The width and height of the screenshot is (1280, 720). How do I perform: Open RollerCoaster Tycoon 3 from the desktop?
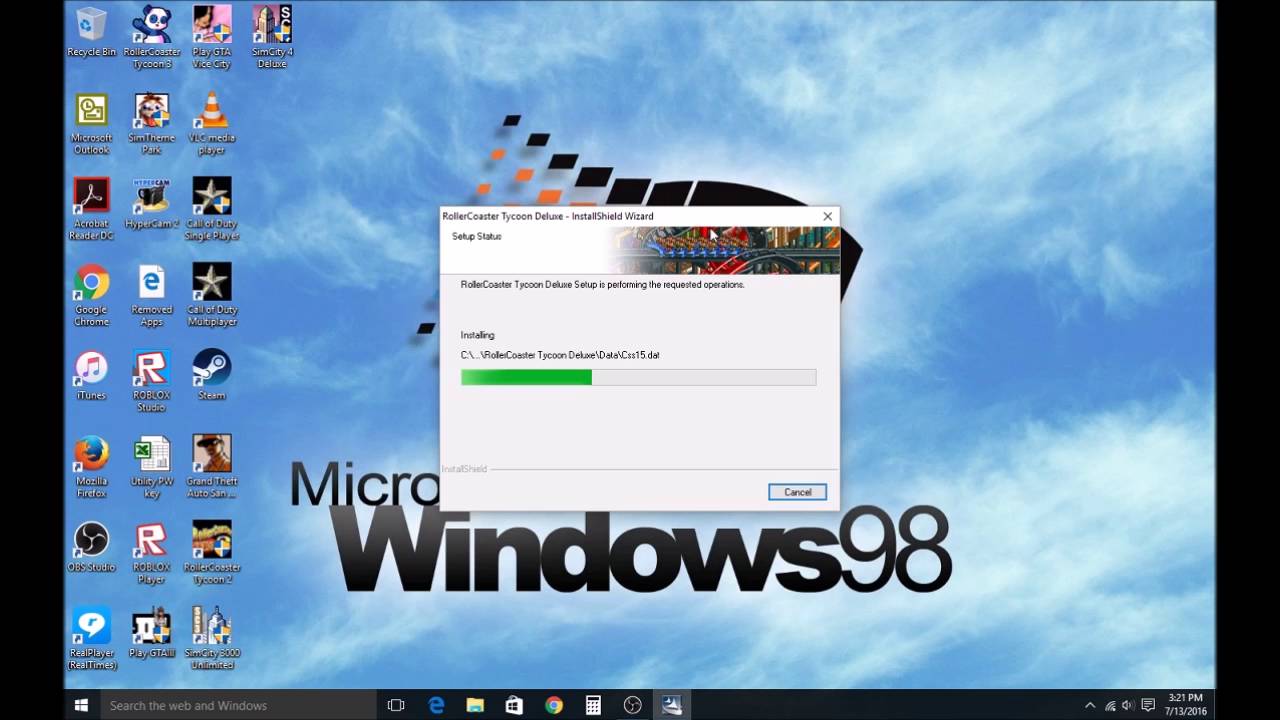pos(151,25)
